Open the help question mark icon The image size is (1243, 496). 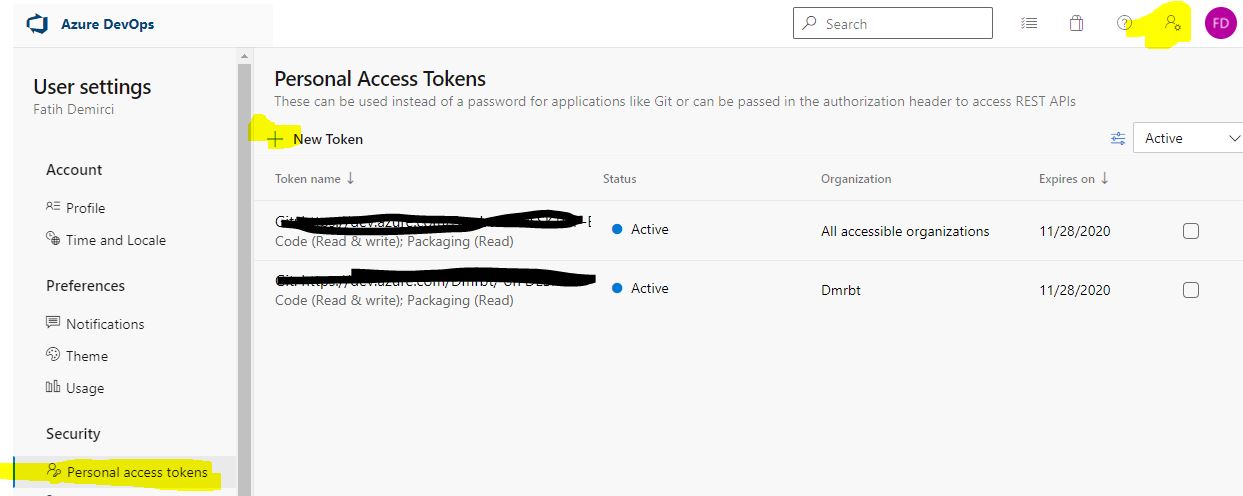(x=1124, y=23)
